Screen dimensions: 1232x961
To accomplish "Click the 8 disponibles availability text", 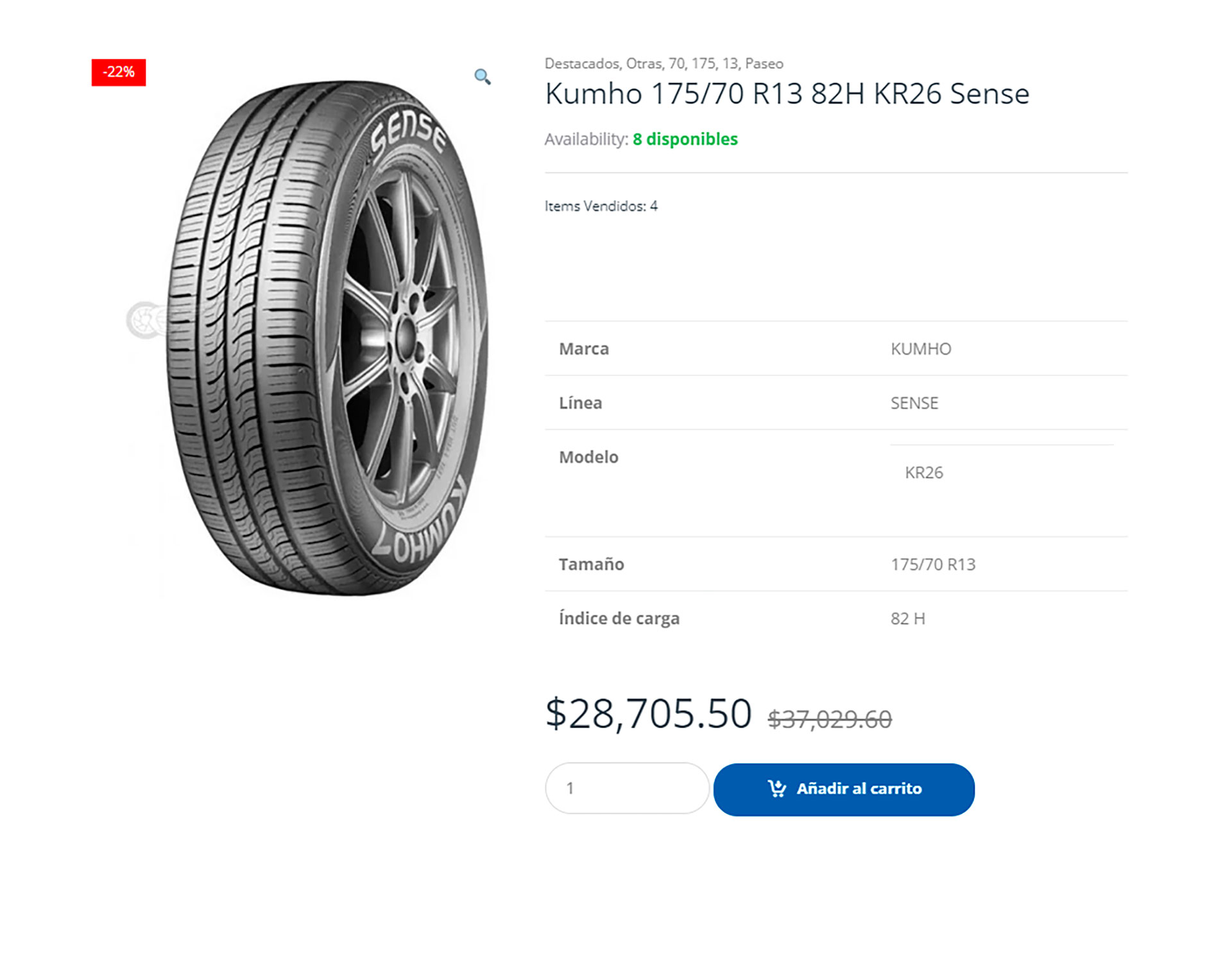I will tap(685, 139).
